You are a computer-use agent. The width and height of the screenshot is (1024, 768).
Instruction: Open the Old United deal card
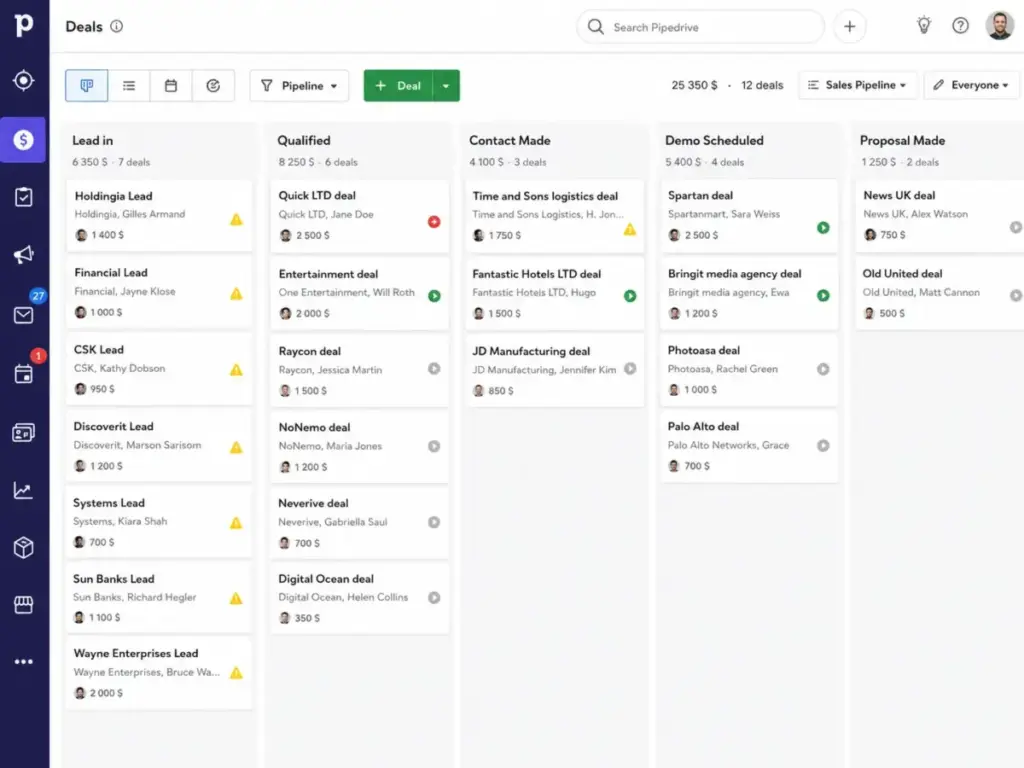coord(940,293)
